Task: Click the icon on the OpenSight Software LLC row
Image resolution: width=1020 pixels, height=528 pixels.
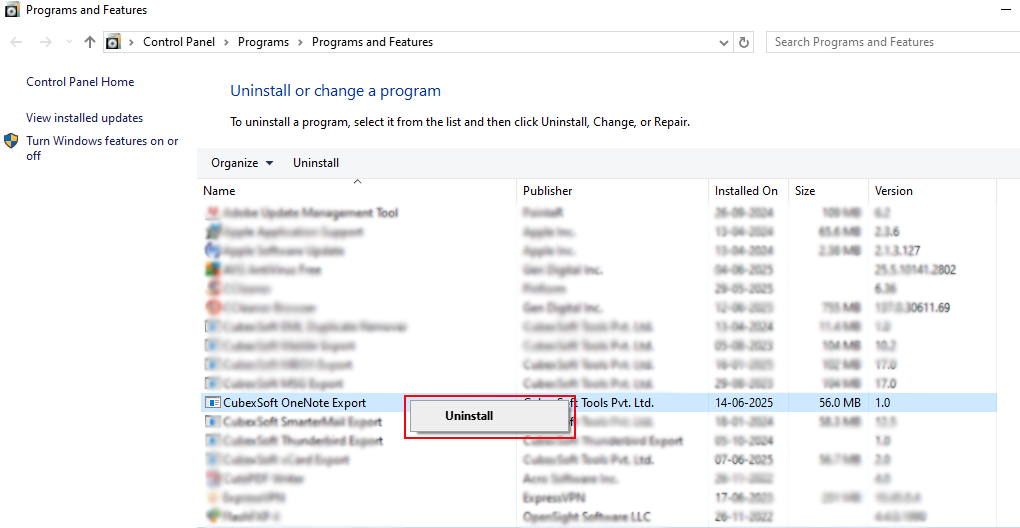Action: [212, 516]
